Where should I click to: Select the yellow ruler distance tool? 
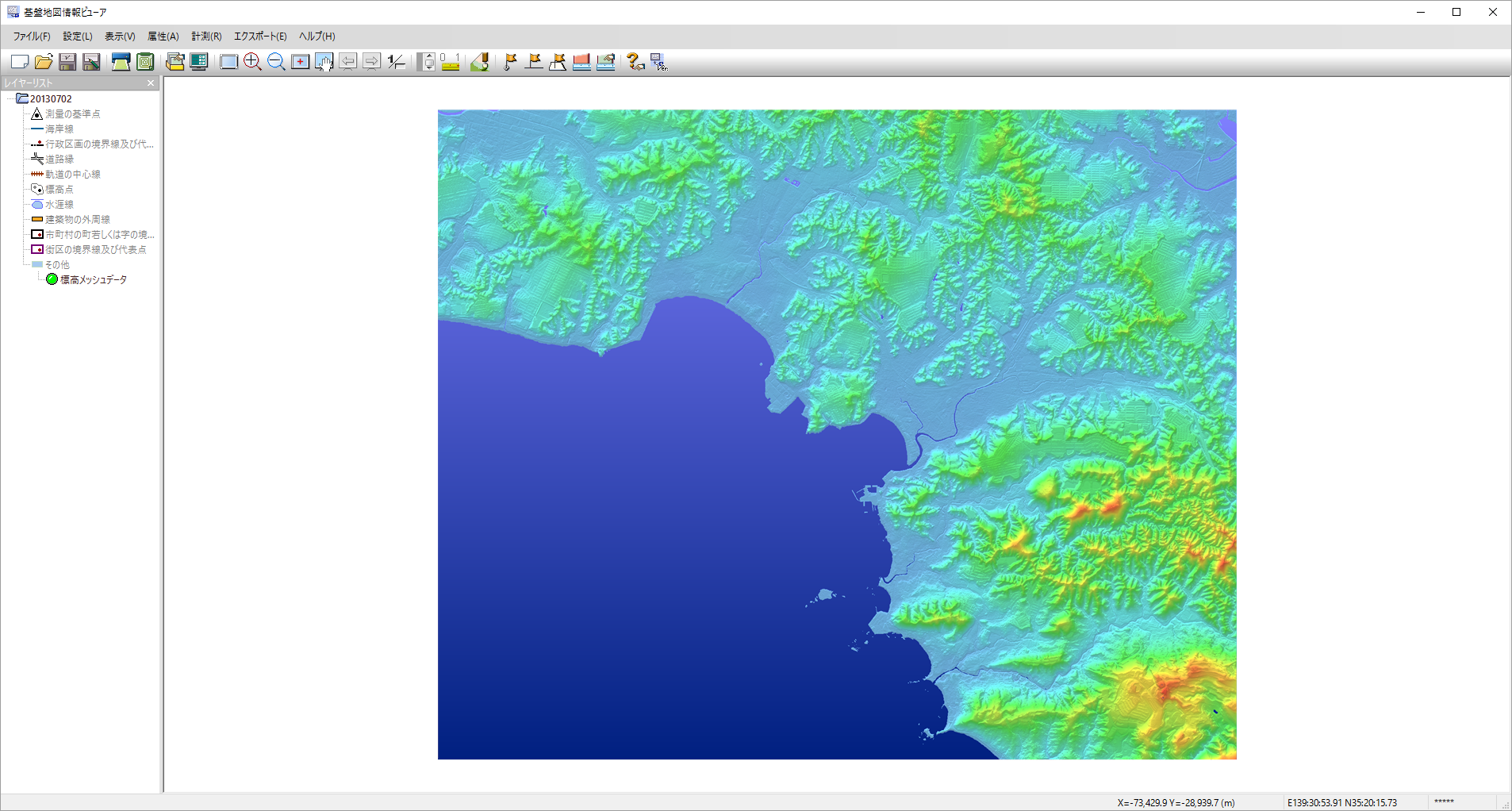click(x=451, y=62)
